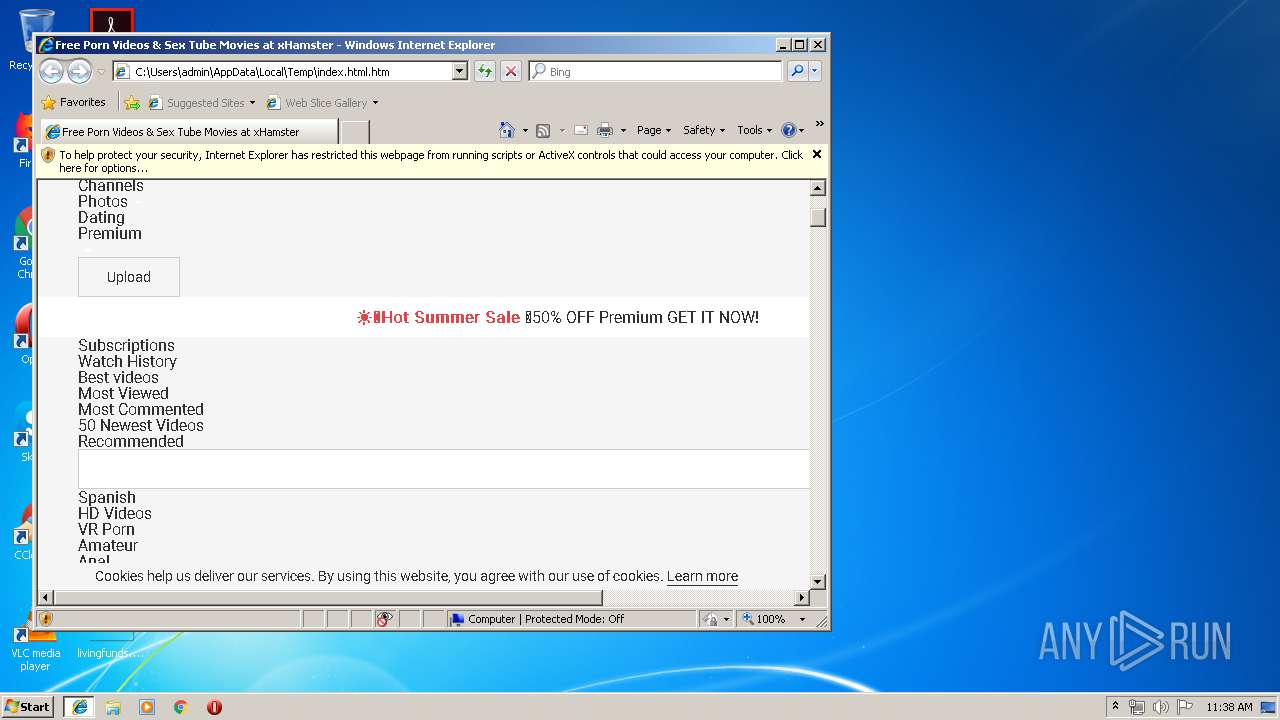Click Internet Explorer taskbar icon
1280x720 pixels.
coord(79,707)
